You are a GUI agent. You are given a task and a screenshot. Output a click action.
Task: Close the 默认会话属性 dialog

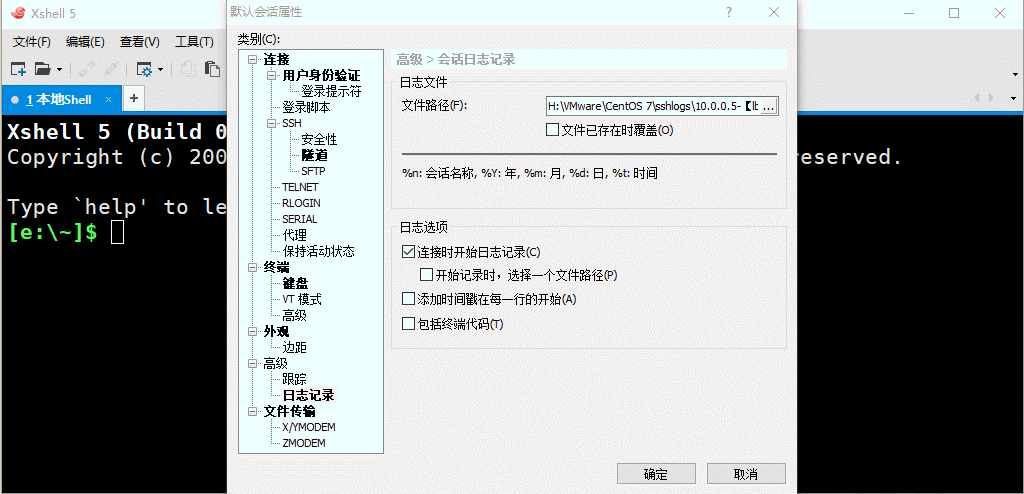pos(774,12)
